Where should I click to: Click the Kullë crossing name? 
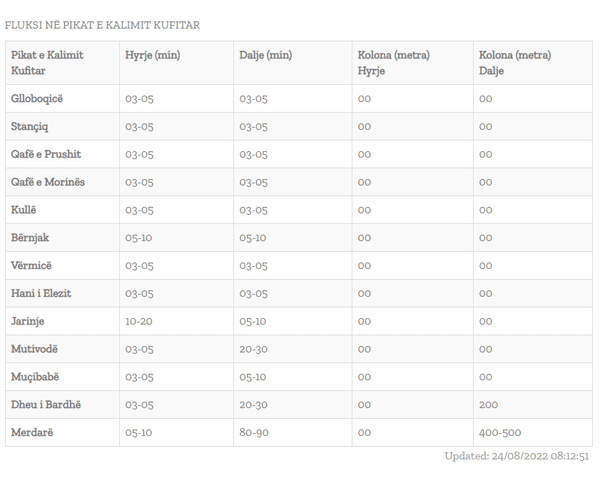[23, 210]
